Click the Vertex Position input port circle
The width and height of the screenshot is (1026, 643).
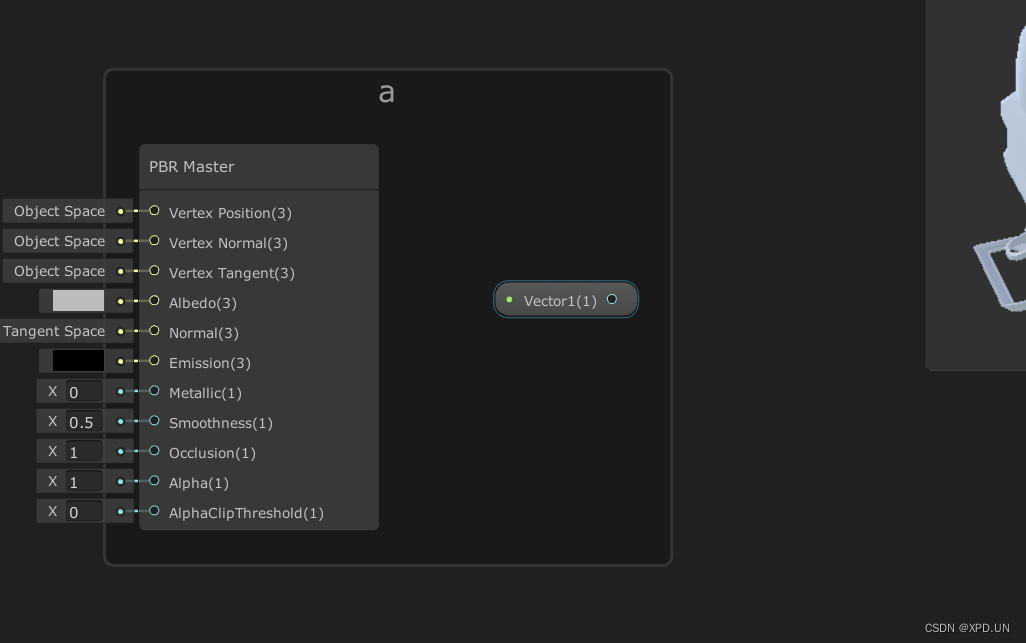pos(154,211)
